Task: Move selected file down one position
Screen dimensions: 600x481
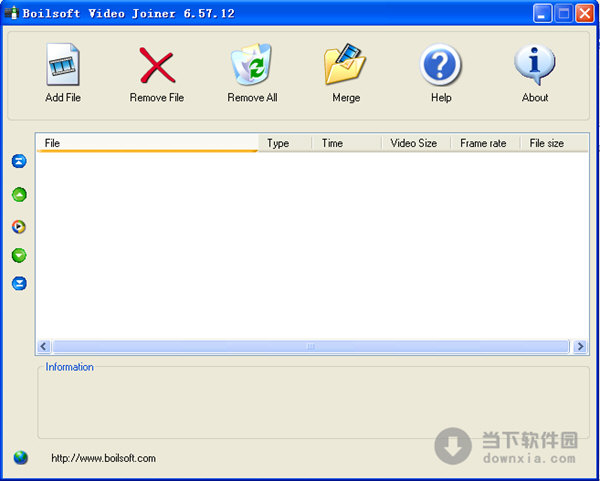Action: pyautogui.click(x=19, y=255)
